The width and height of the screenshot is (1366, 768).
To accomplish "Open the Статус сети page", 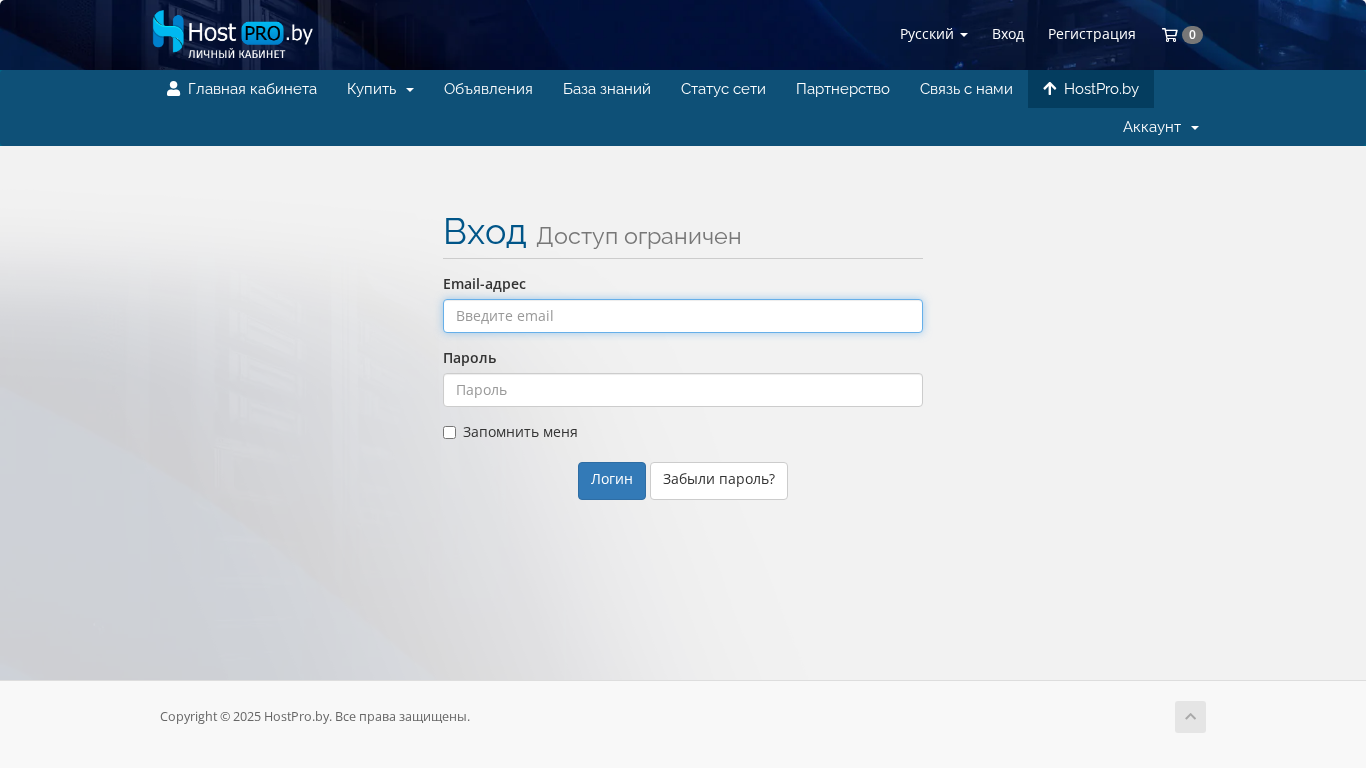I will pyautogui.click(x=723, y=89).
